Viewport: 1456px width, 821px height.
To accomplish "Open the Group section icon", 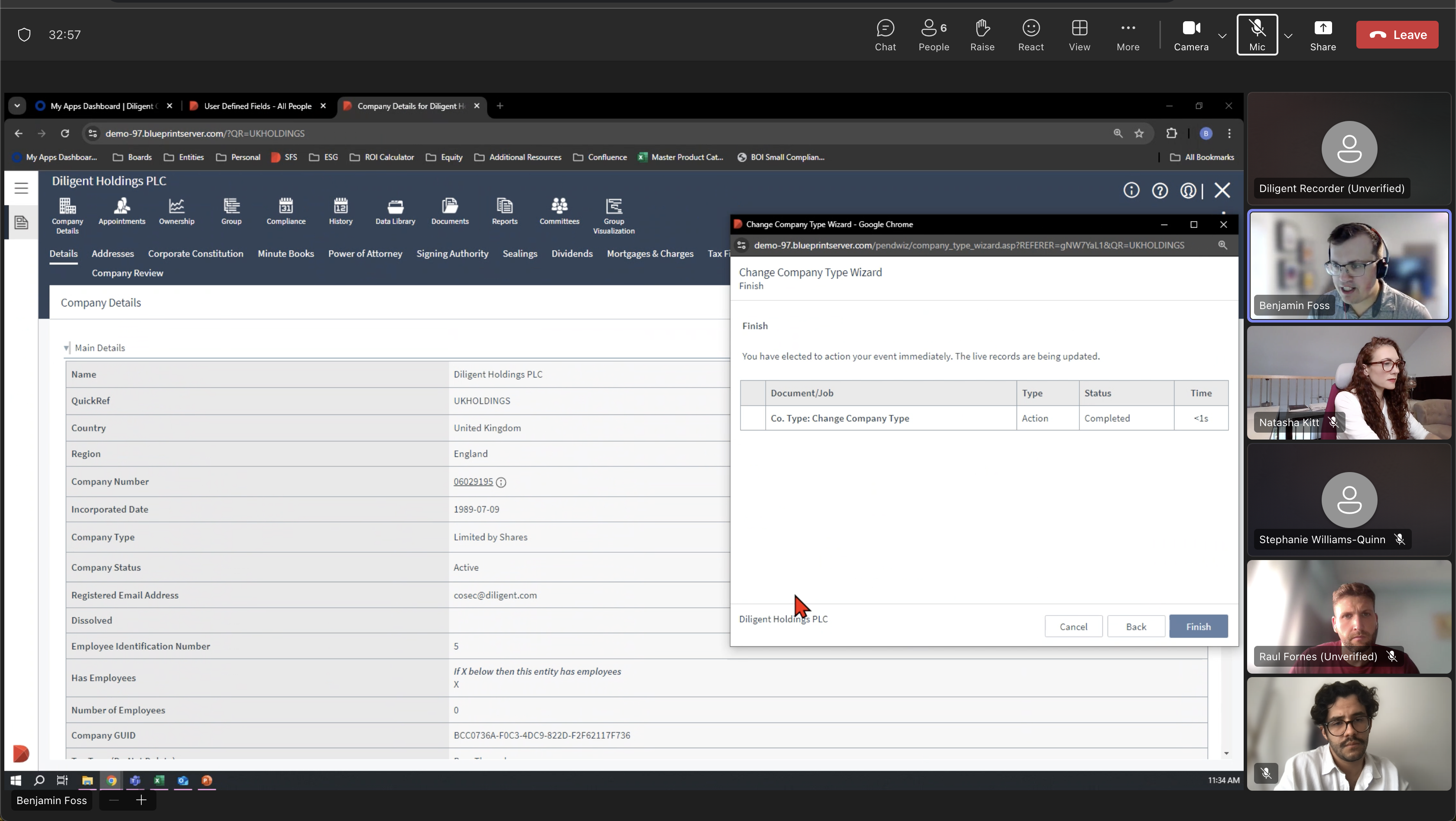I will click(x=231, y=212).
